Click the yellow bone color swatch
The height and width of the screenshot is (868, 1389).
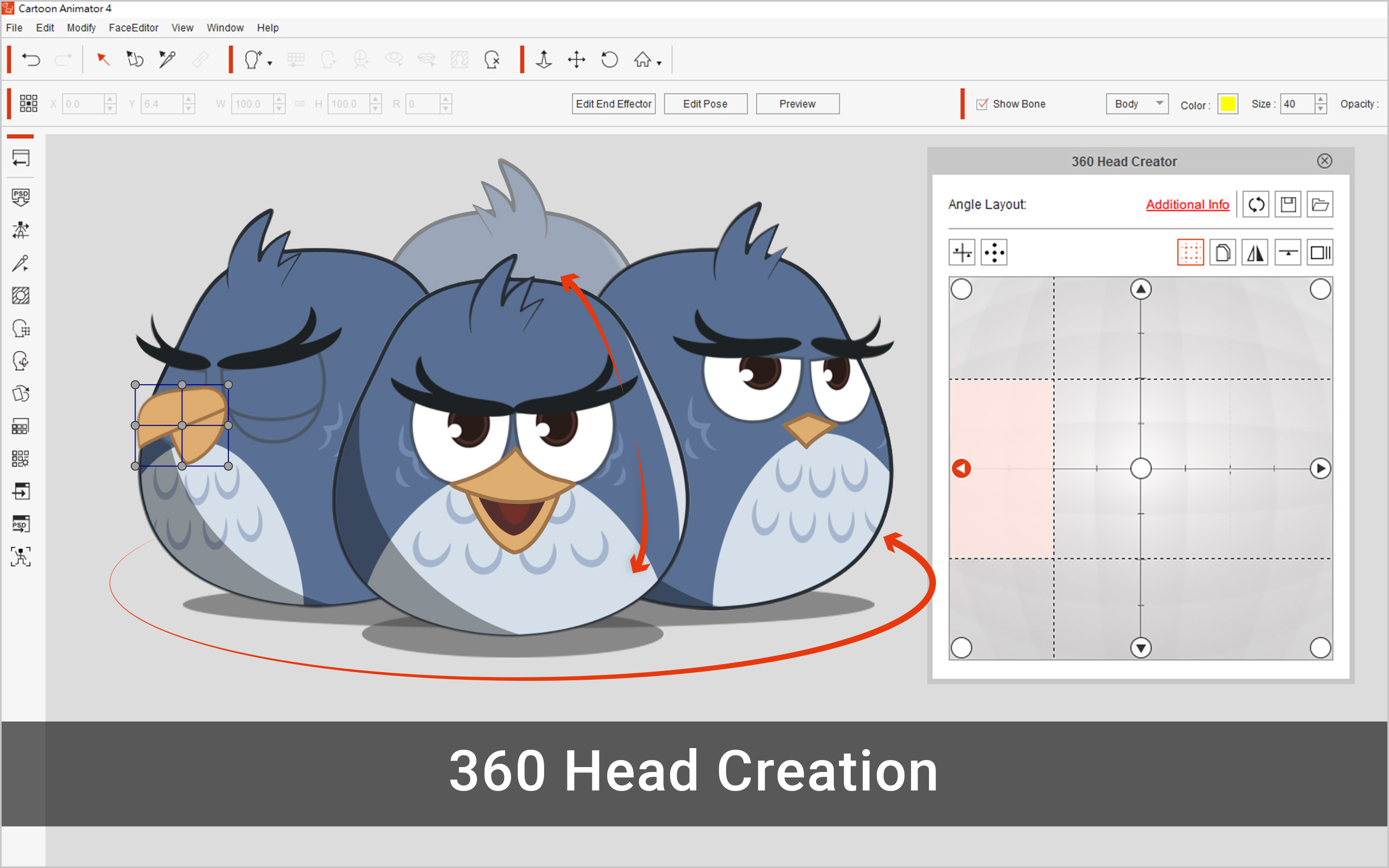point(1227,104)
